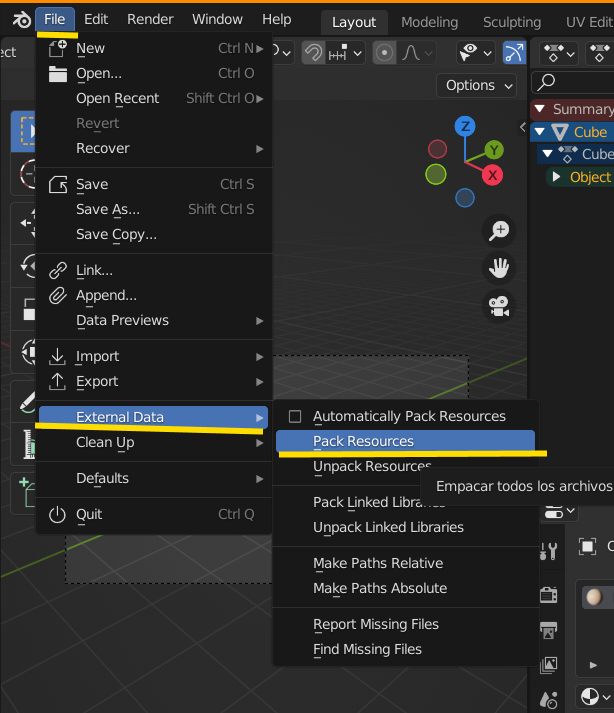The height and width of the screenshot is (713, 614).
Task: Click the material sphere preview thumbnail
Action: point(594,597)
